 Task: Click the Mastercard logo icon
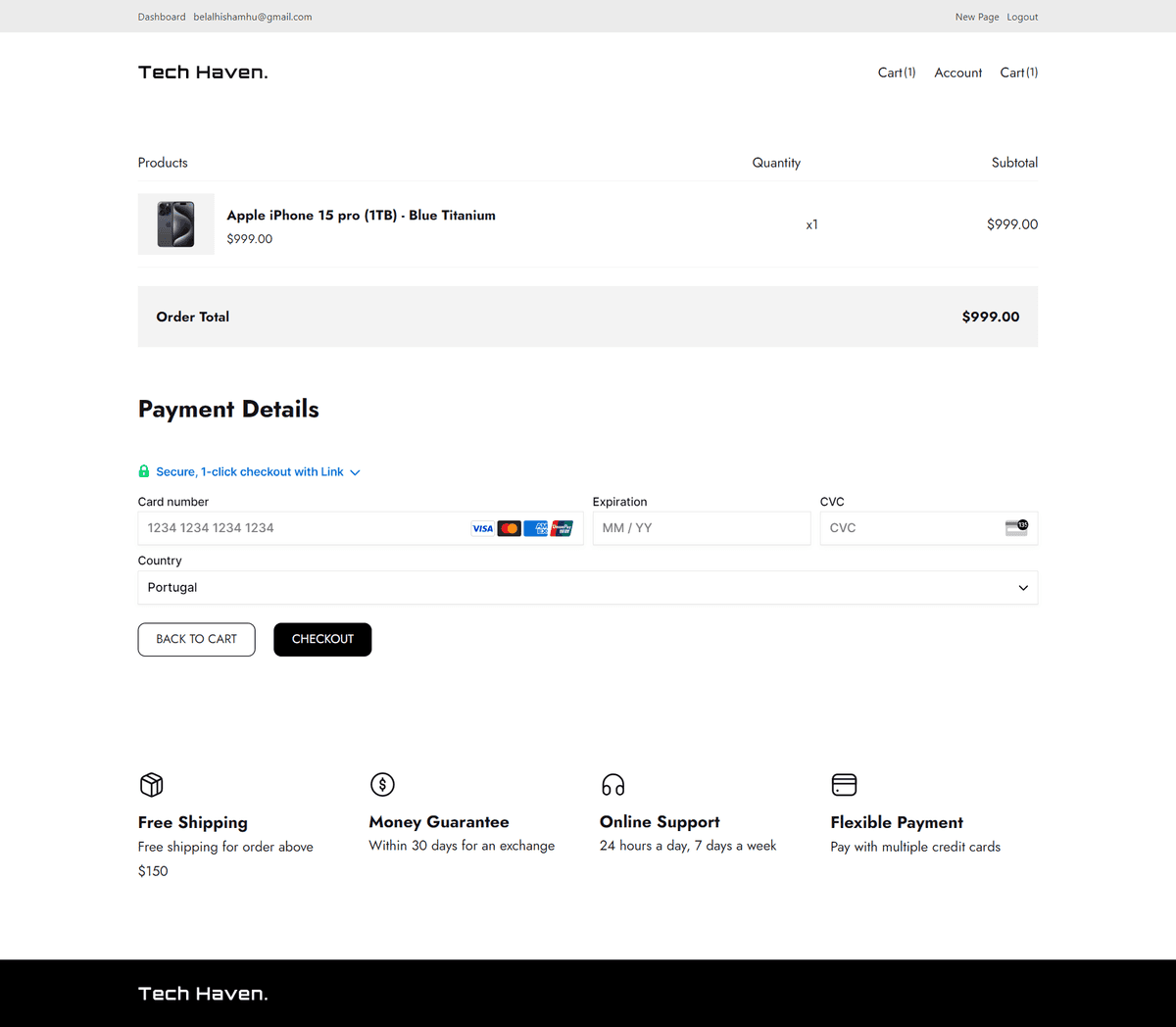coord(509,528)
